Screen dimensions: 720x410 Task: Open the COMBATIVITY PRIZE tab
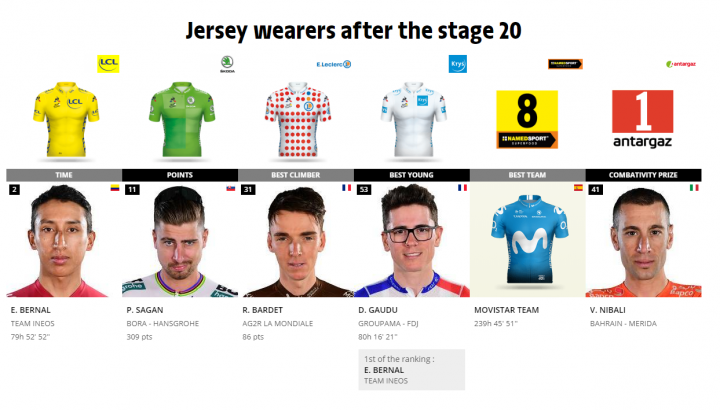coord(643,175)
